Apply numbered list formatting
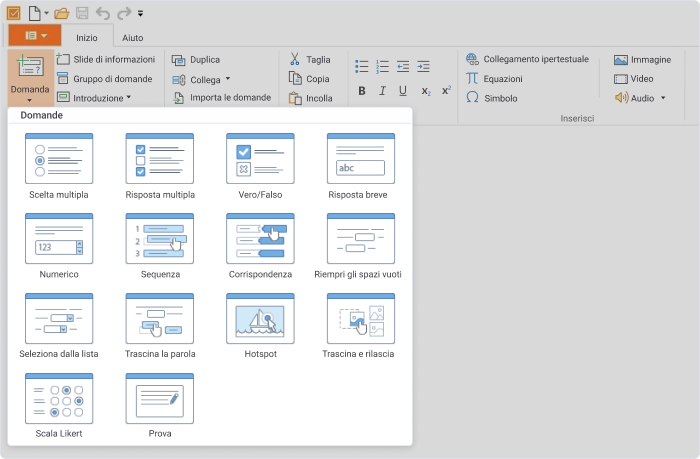 click(382, 67)
